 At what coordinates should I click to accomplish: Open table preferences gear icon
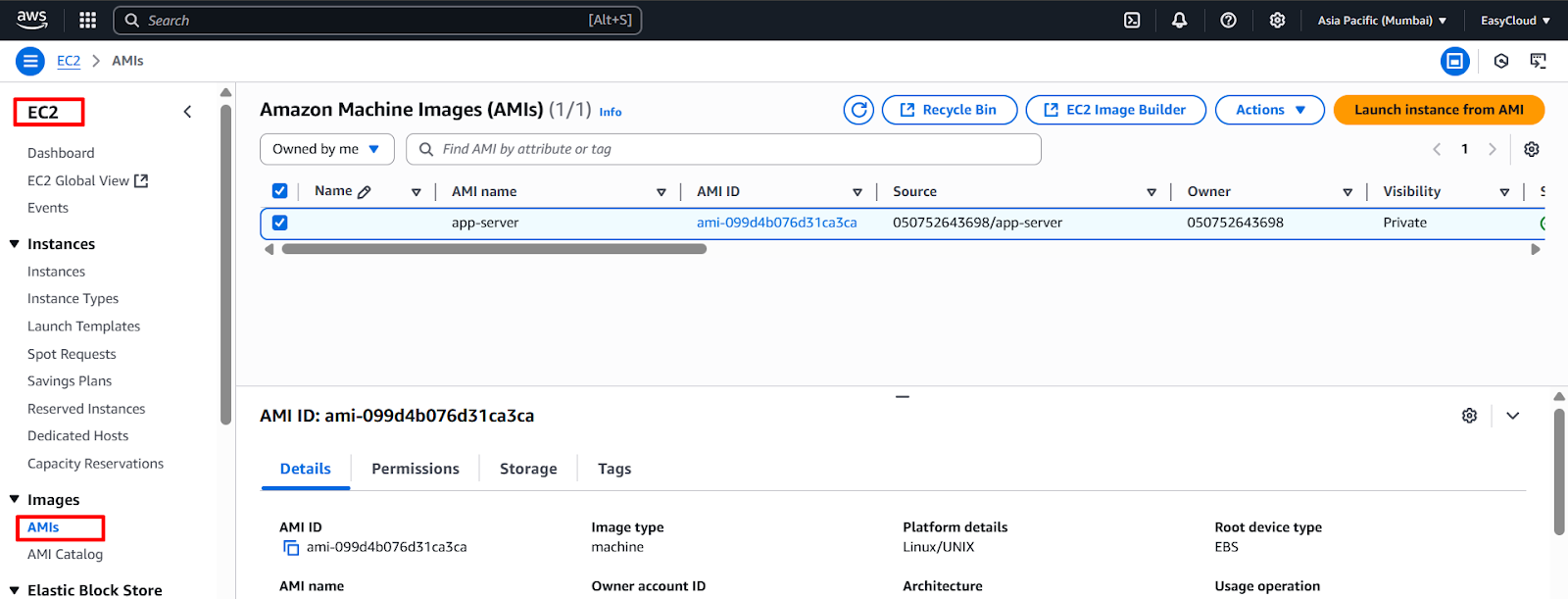(1532, 149)
